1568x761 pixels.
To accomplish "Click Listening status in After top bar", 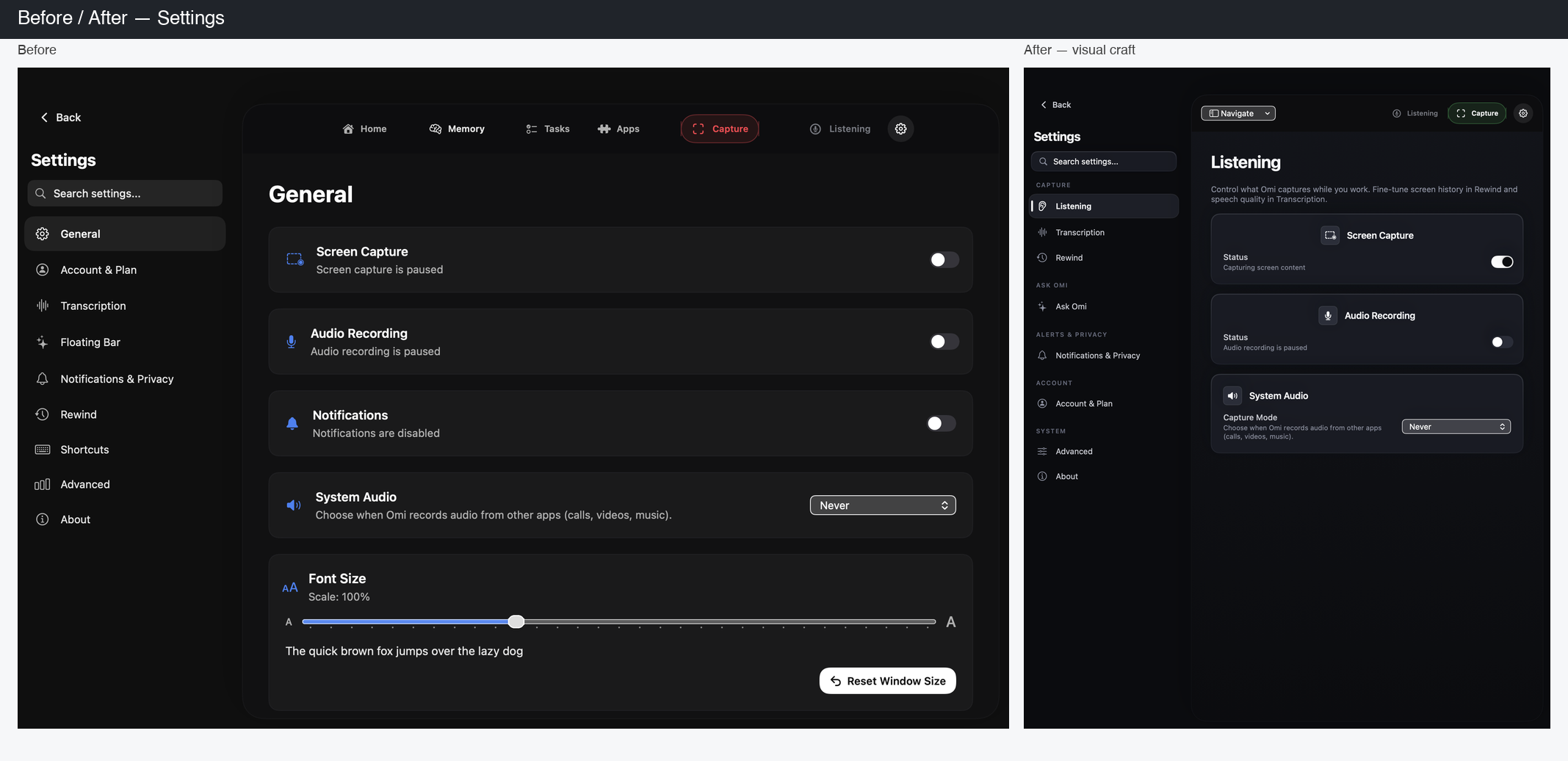I will click(x=1415, y=113).
